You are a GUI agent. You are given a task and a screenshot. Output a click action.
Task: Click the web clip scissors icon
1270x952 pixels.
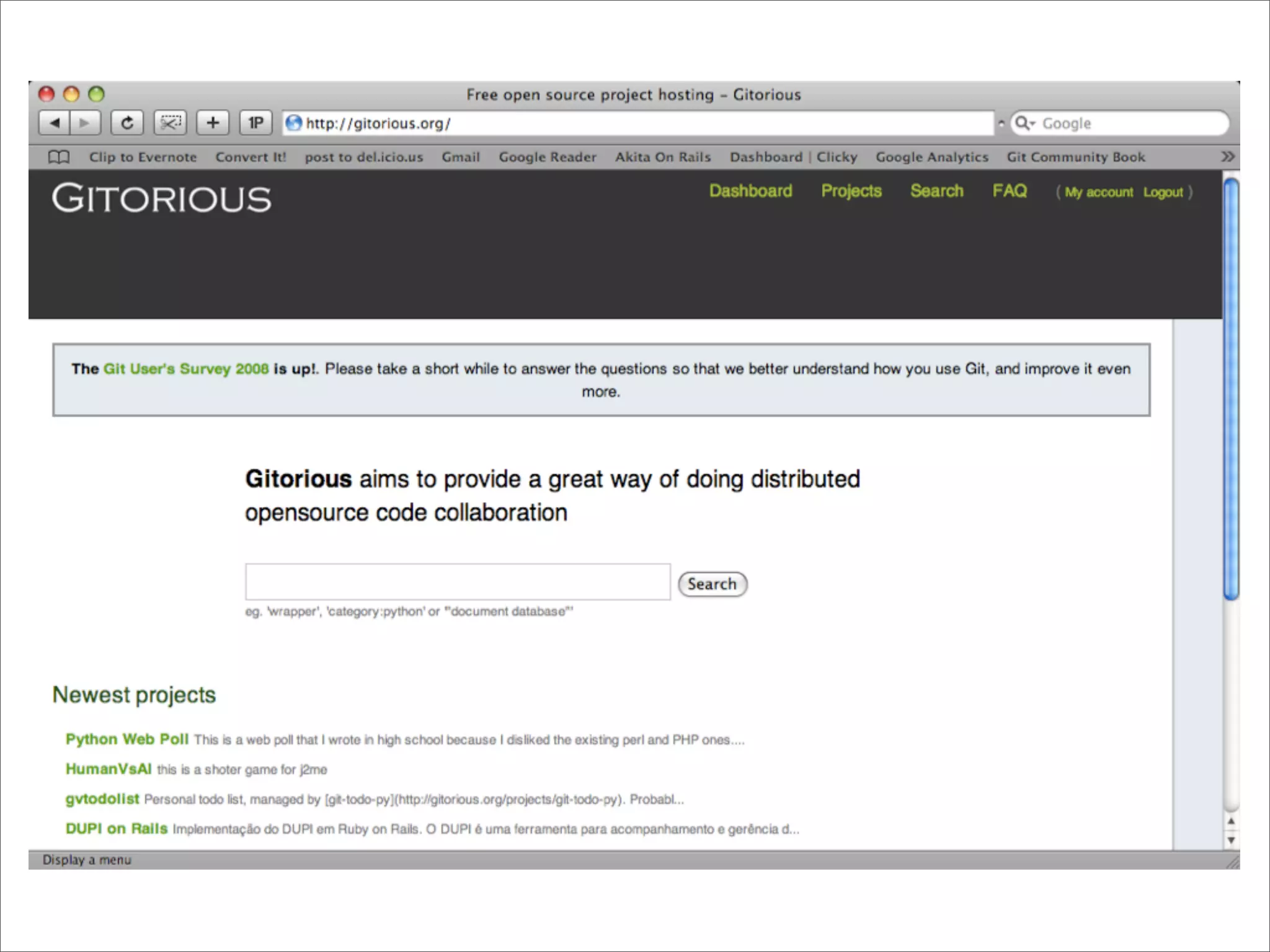coord(170,123)
